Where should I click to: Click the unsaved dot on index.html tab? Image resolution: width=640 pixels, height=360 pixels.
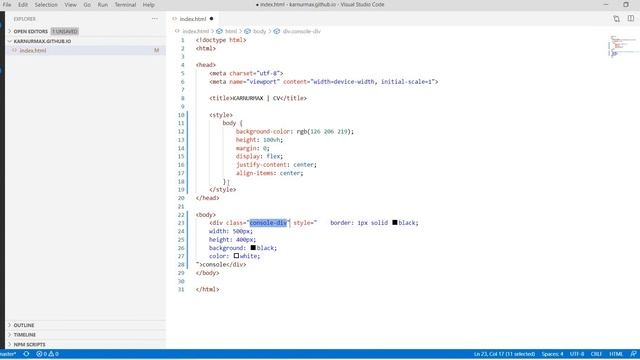pos(211,19)
